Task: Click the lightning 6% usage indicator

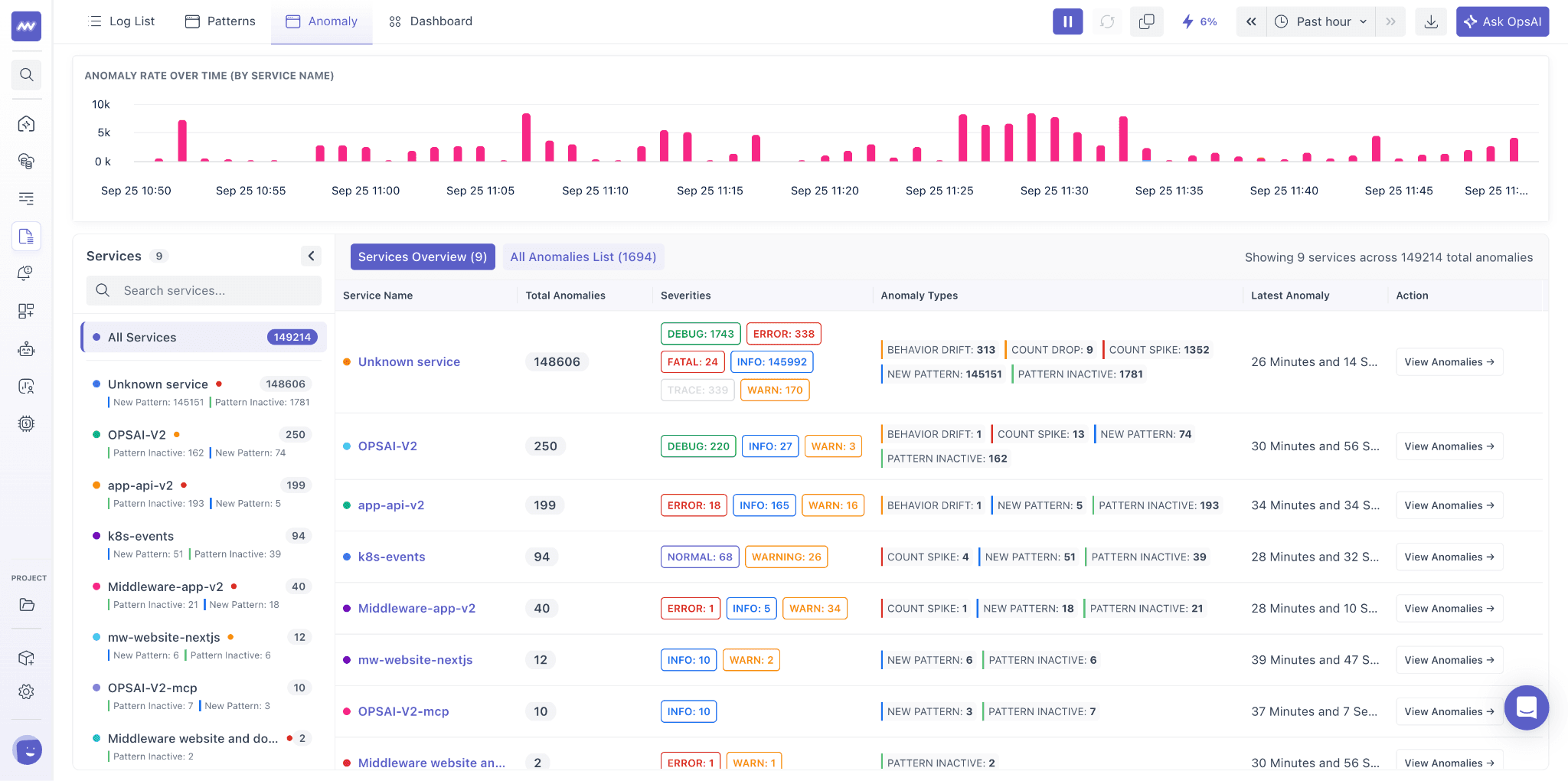Action: point(1200,21)
